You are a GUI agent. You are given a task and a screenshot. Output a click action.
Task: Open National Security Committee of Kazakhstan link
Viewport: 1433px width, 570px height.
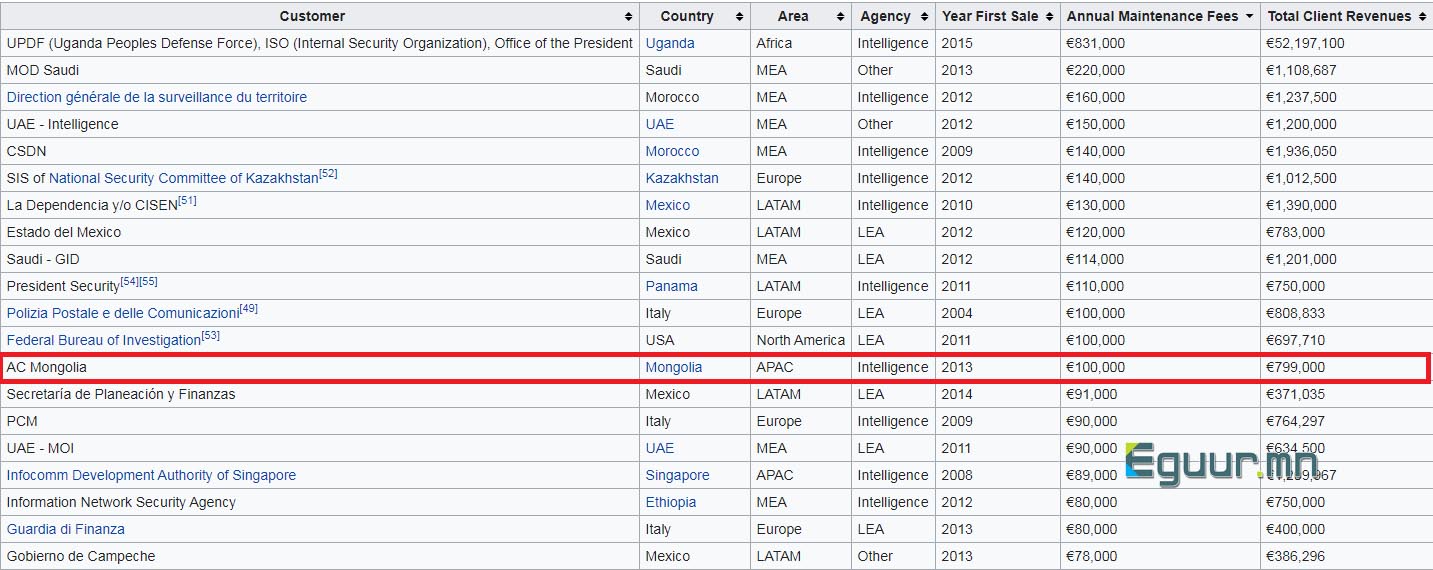tap(184, 178)
